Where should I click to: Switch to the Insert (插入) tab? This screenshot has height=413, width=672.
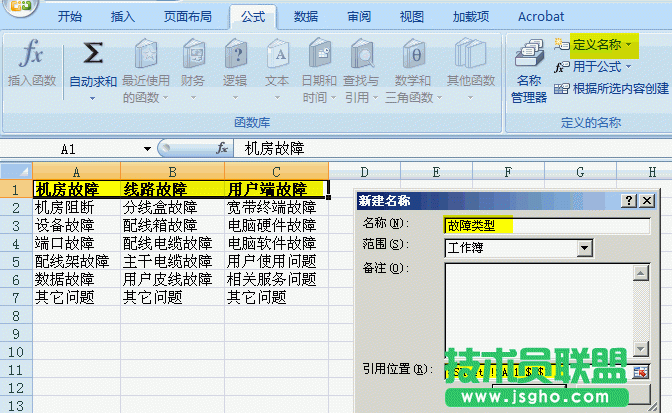123,17
